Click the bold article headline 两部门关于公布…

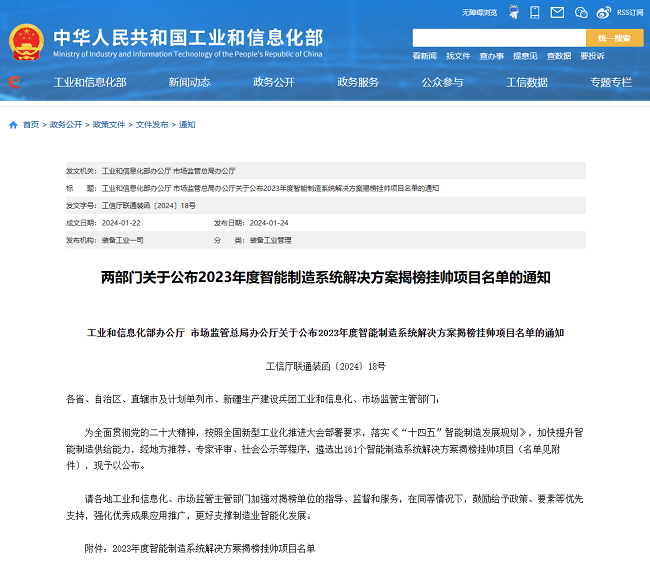tap(325, 277)
